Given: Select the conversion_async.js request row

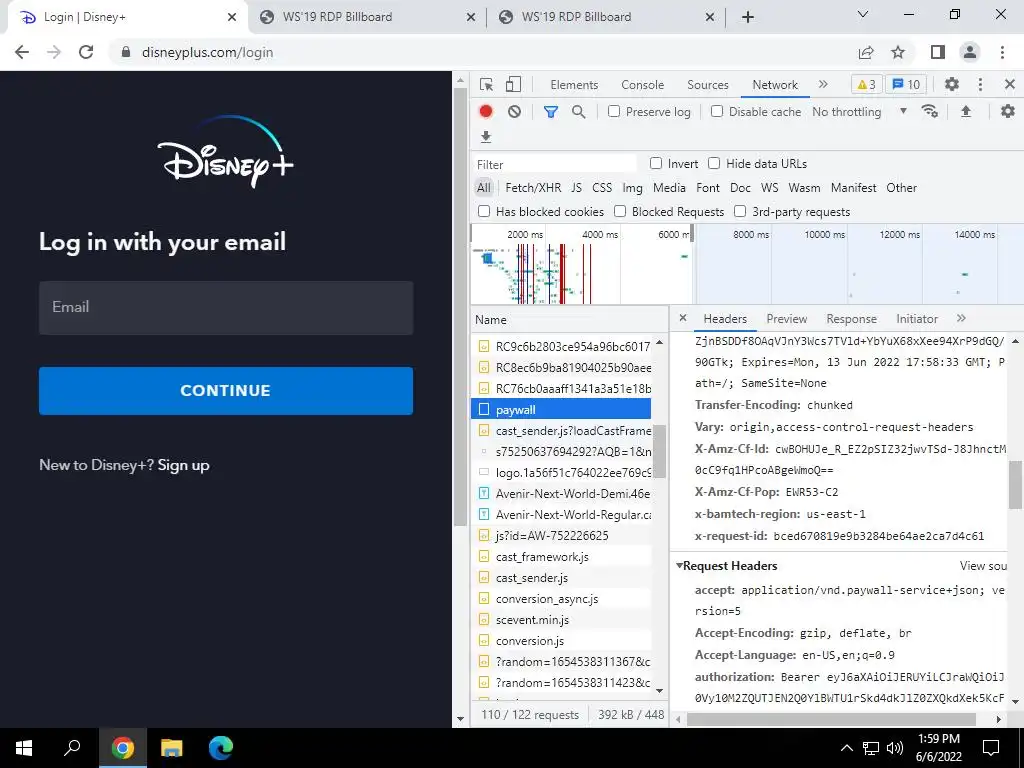Looking at the screenshot, I should 561,598.
